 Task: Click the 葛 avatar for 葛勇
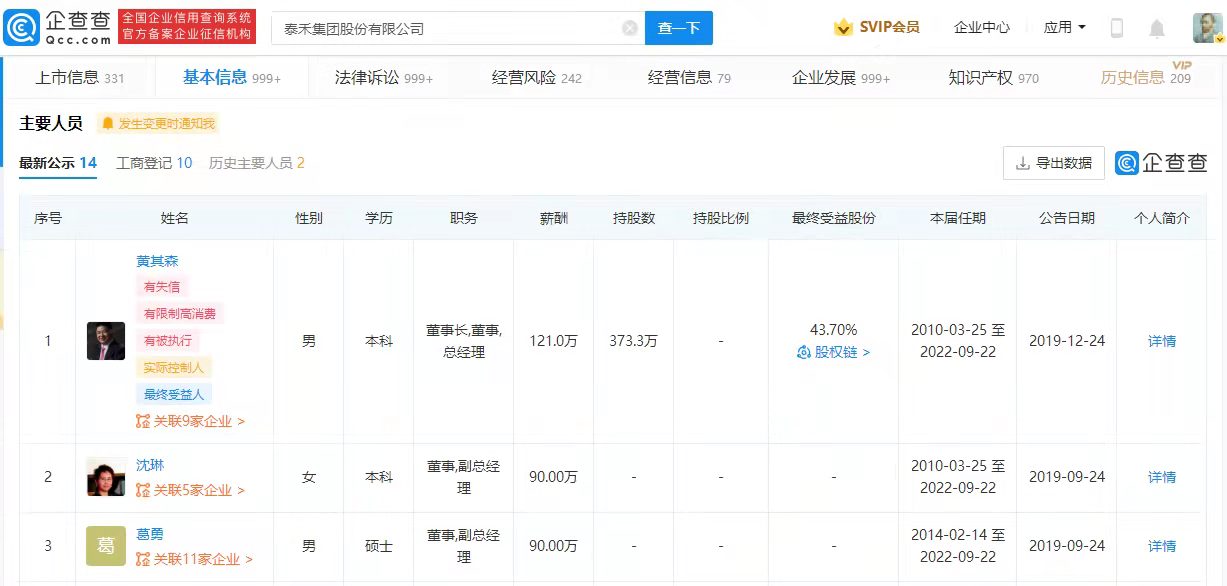tap(106, 546)
